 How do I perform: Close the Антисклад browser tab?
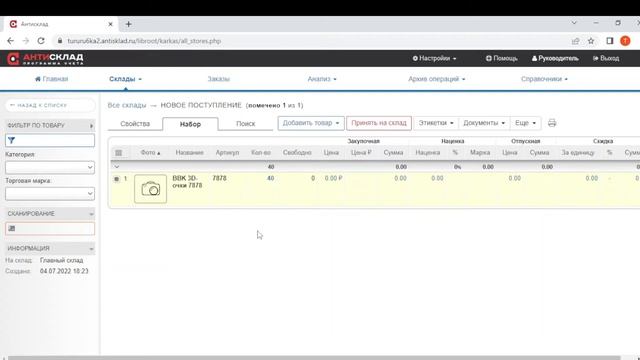coord(110,24)
